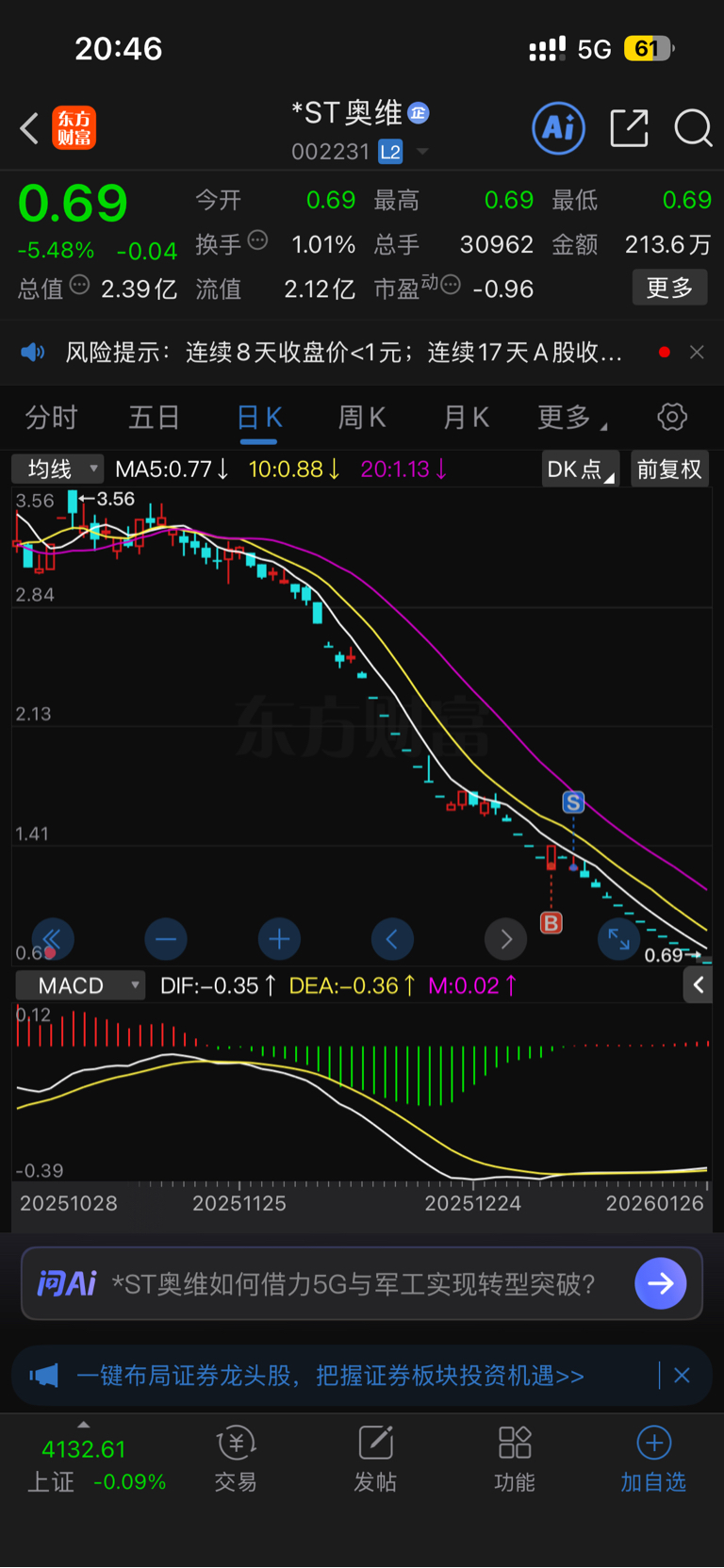Viewport: 724px width, 1568px height.
Task: Move chart left with blue arrow
Action: (392, 939)
